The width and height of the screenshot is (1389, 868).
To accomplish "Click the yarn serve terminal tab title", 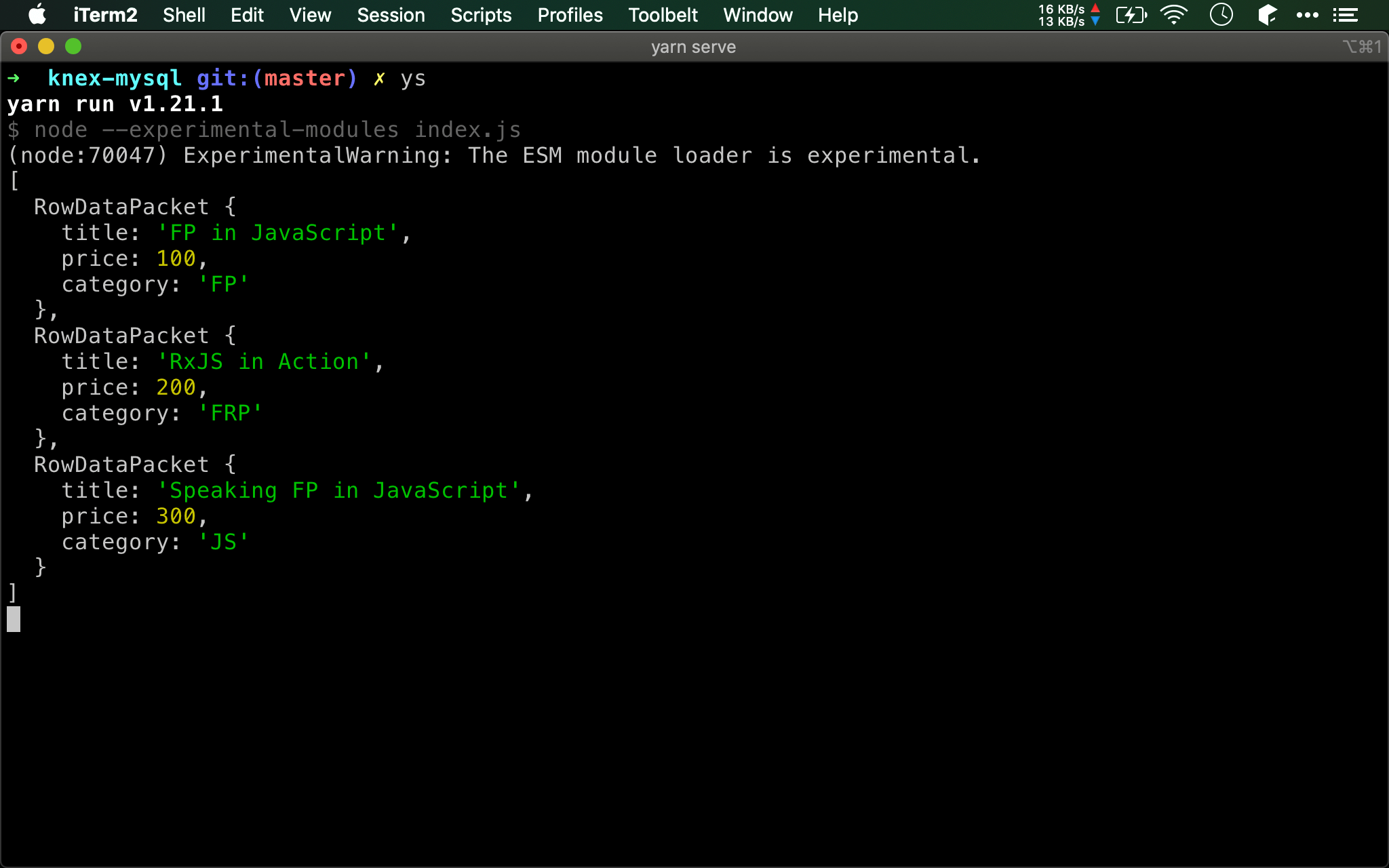I will (694, 47).
